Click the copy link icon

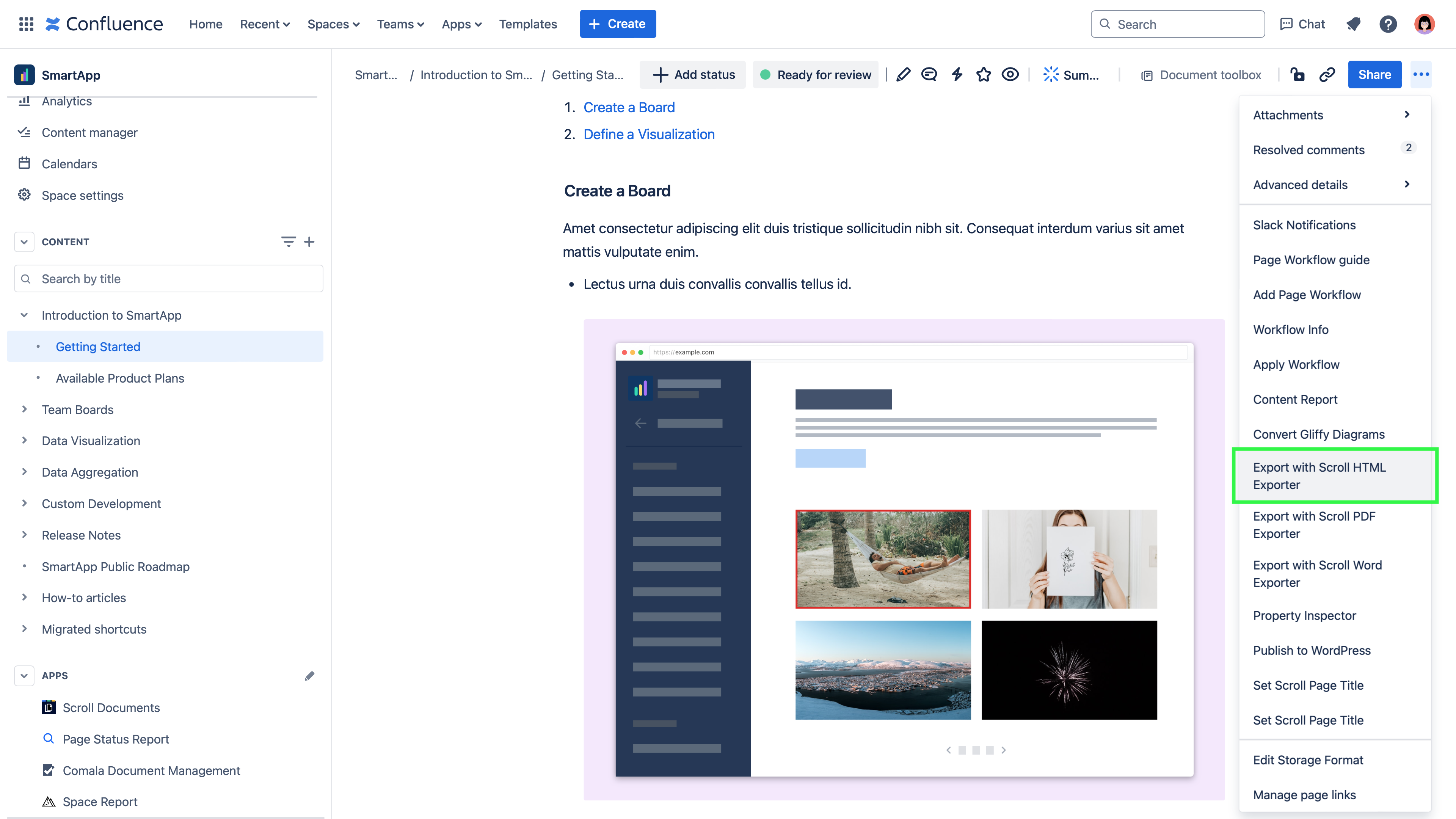click(1327, 75)
